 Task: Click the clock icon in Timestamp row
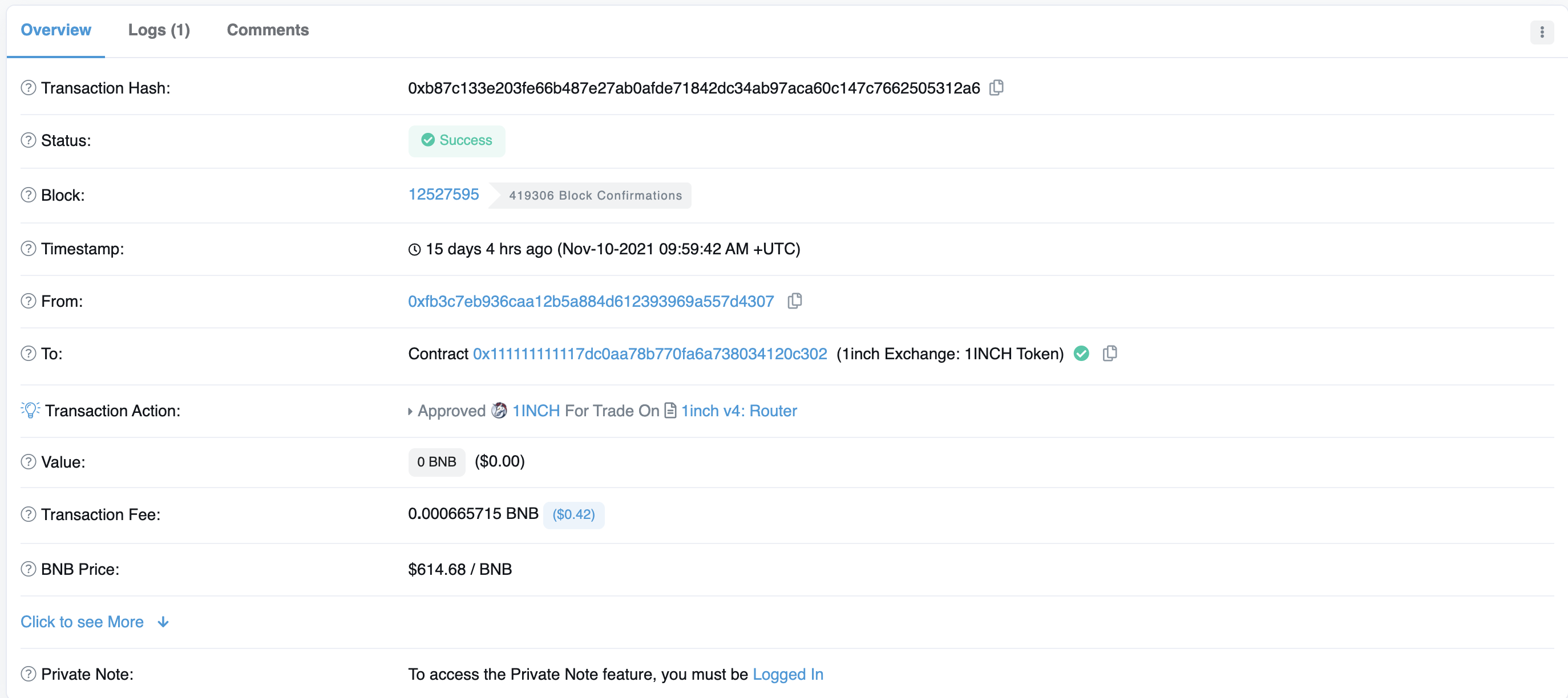point(414,249)
